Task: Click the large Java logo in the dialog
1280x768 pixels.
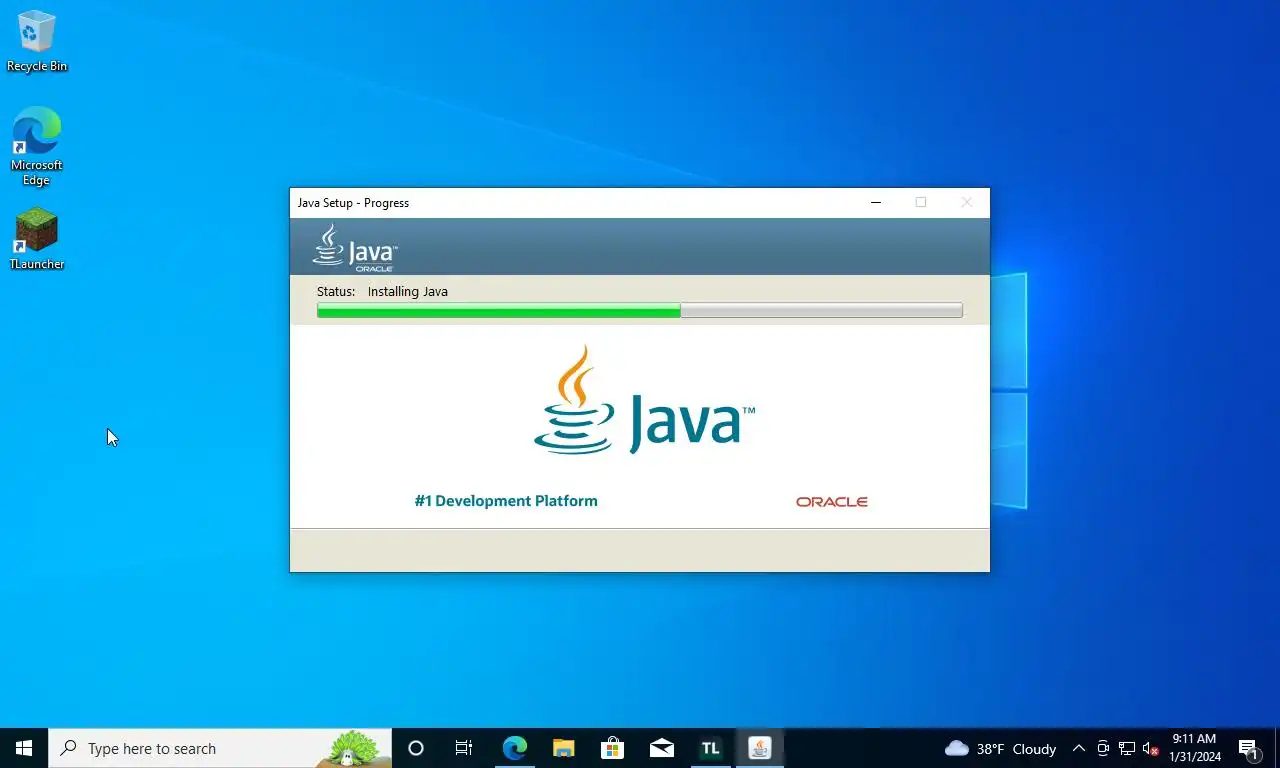Action: coord(645,401)
